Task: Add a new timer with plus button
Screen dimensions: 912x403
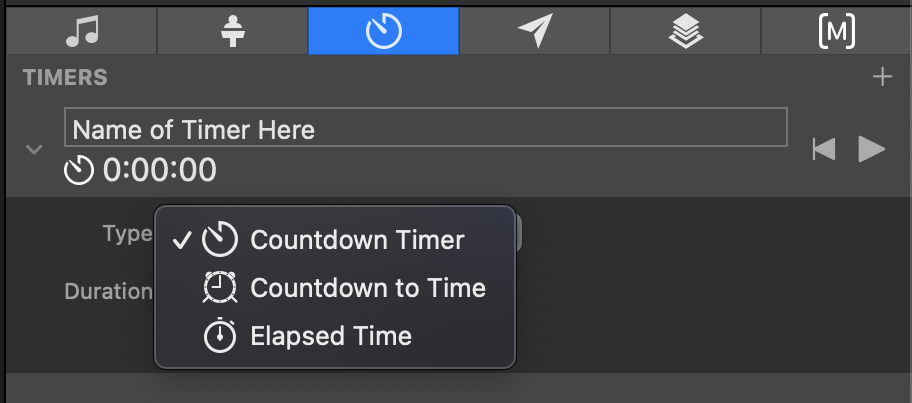Action: pos(881,77)
